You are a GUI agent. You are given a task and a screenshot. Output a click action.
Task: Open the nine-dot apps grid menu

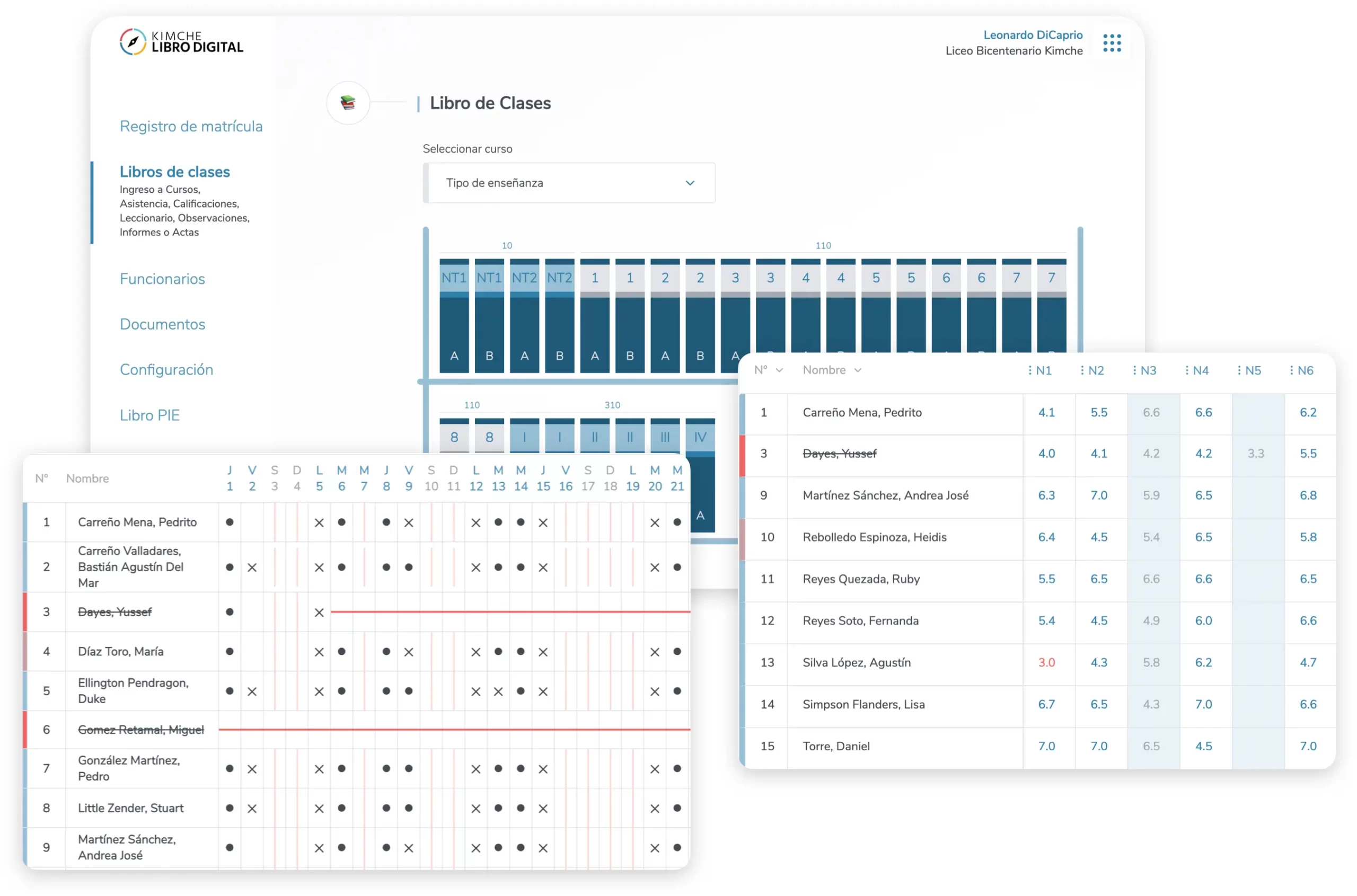click(x=1111, y=43)
